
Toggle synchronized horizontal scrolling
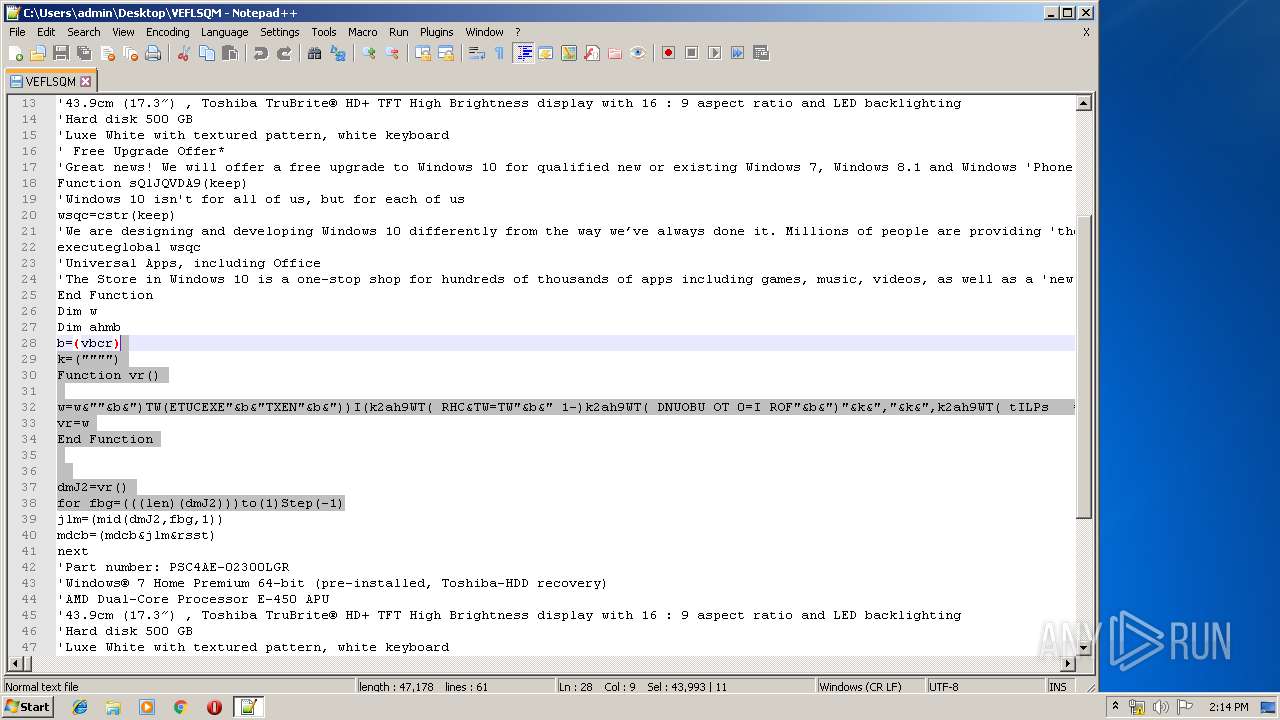click(x=446, y=53)
